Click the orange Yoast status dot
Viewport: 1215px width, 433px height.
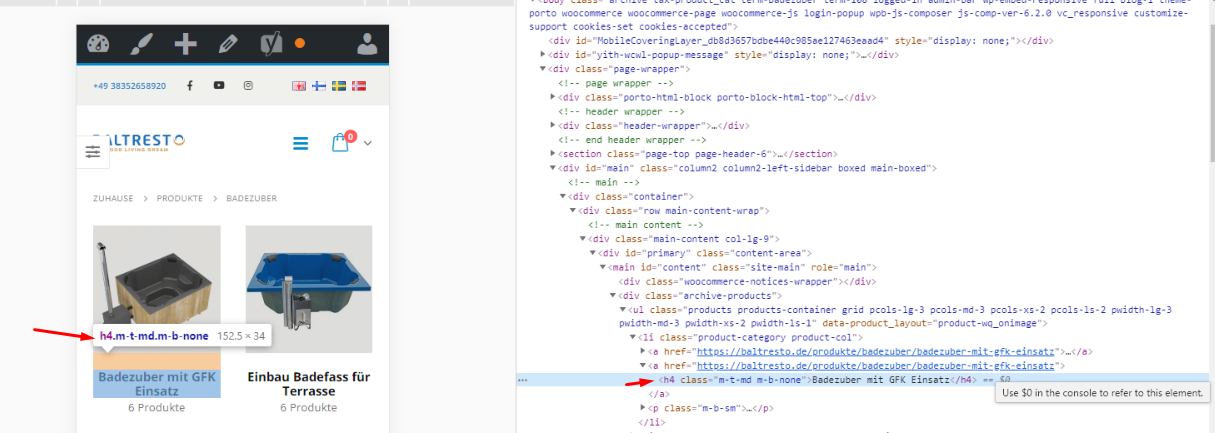click(x=299, y=44)
